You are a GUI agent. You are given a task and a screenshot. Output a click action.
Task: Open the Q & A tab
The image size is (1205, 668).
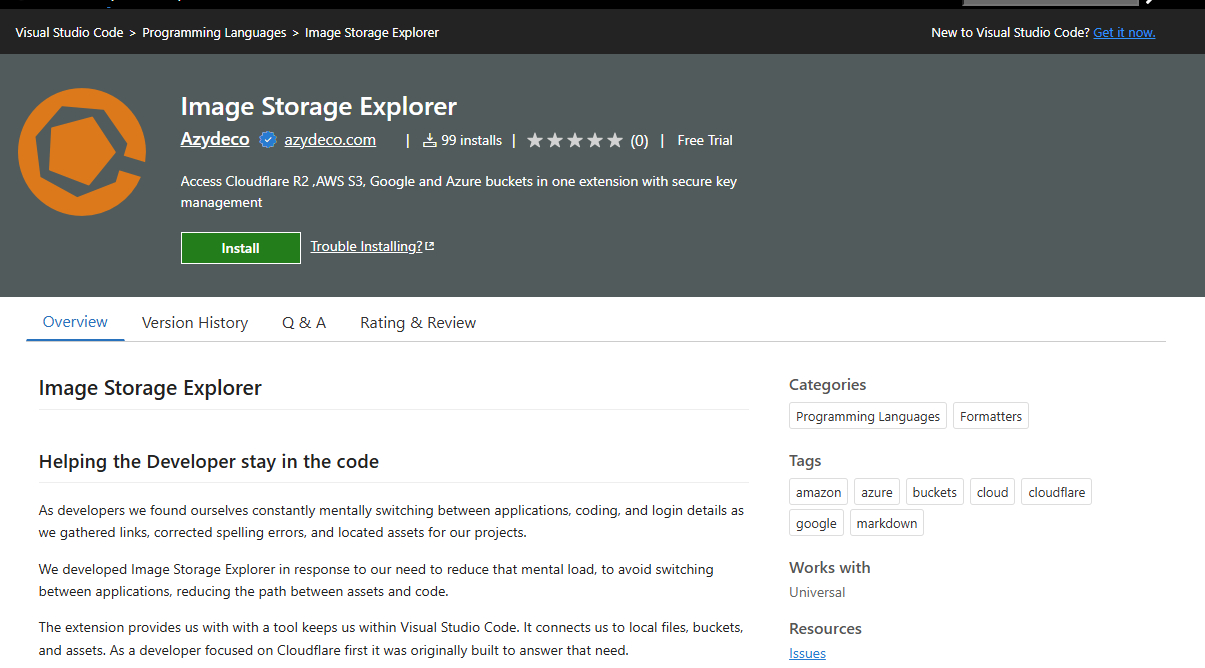[304, 323]
